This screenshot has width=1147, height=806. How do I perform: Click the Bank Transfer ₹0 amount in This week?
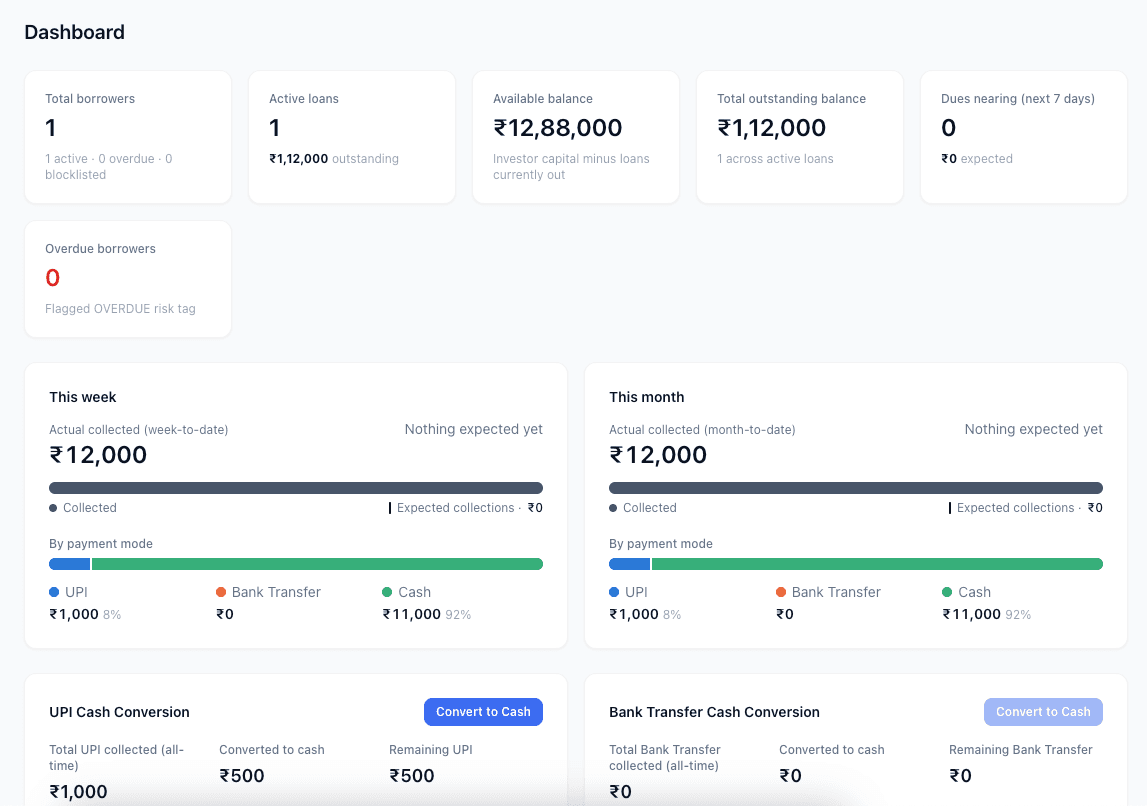(x=225, y=614)
